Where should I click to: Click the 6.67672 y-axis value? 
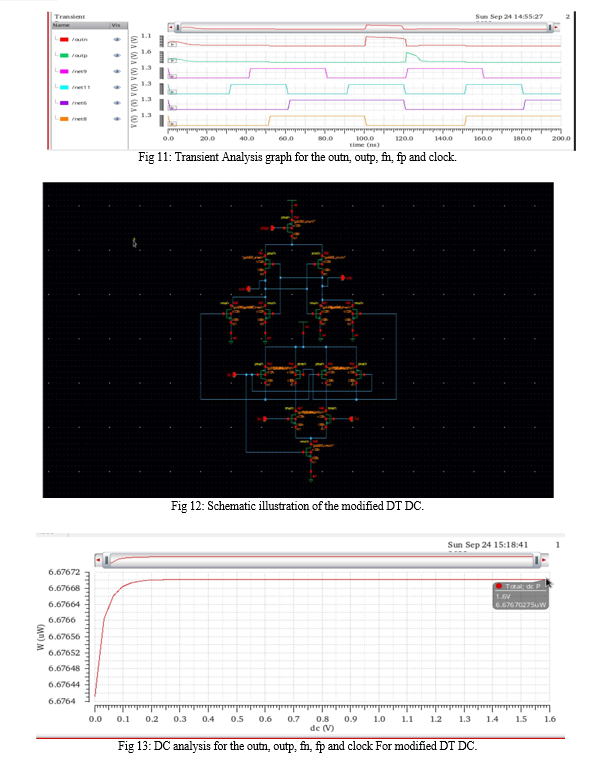coord(64,572)
